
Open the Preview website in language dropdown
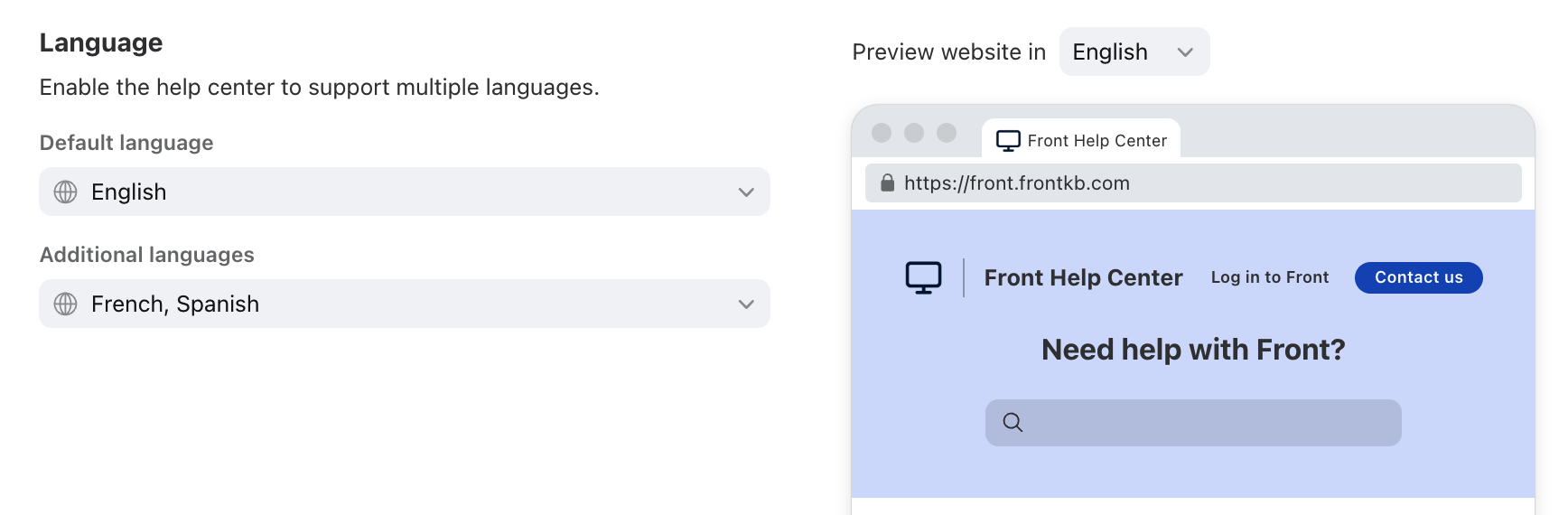pyautogui.click(x=1134, y=51)
